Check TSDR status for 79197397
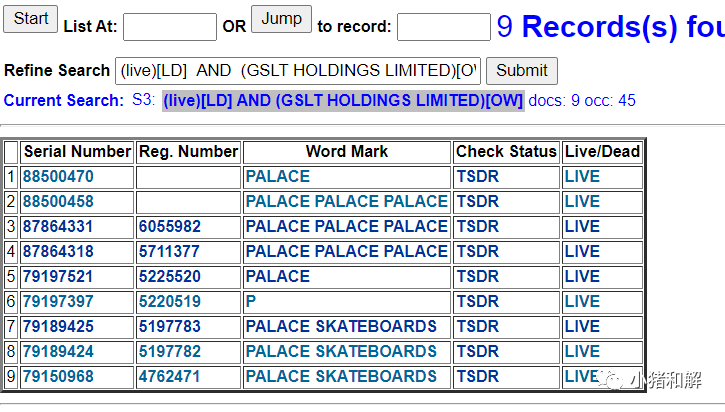 pyautogui.click(x=478, y=301)
